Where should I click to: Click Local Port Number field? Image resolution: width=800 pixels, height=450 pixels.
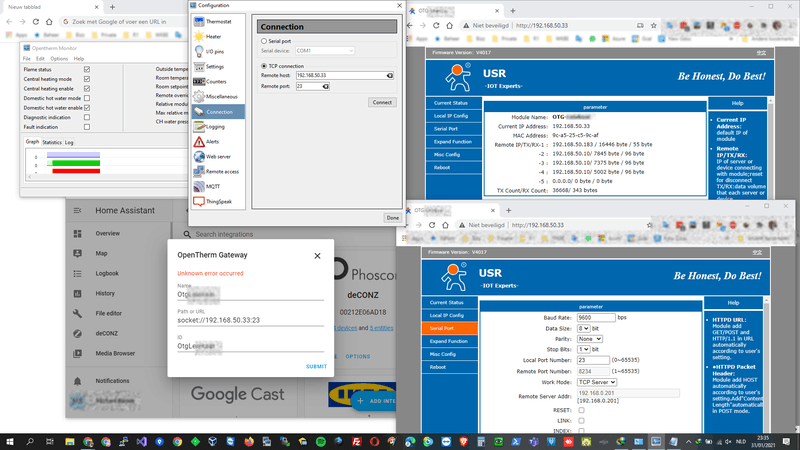[593, 360]
